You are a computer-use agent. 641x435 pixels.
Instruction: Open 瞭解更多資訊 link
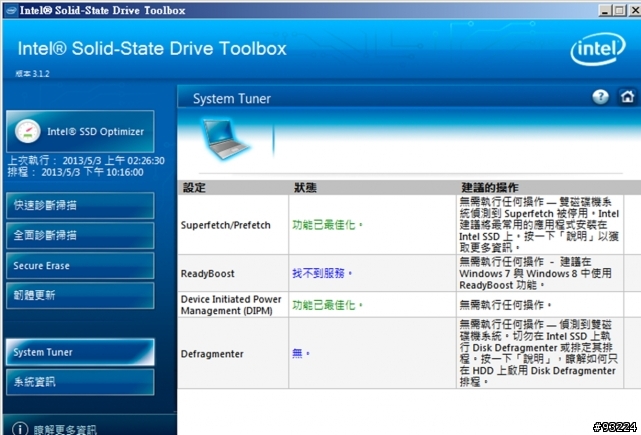coord(65,429)
